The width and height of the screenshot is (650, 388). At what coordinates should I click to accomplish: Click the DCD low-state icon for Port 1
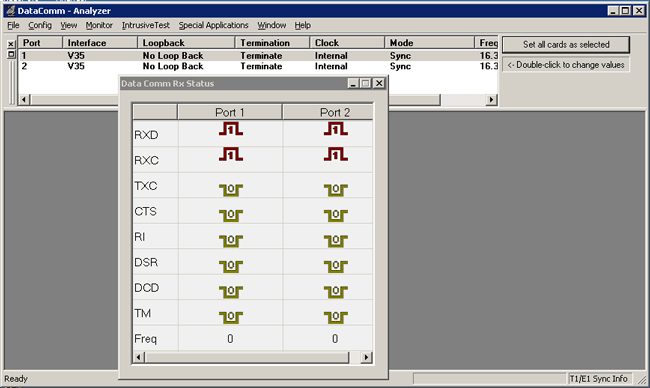(x=231, y=292)
